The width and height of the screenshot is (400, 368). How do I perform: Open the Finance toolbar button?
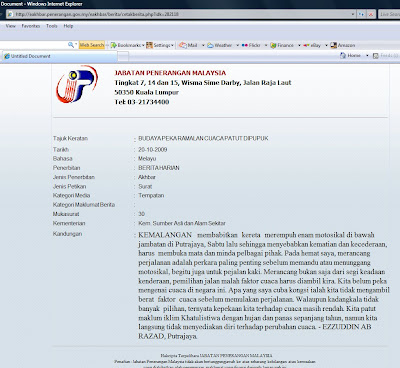click(x=282, y=45)
